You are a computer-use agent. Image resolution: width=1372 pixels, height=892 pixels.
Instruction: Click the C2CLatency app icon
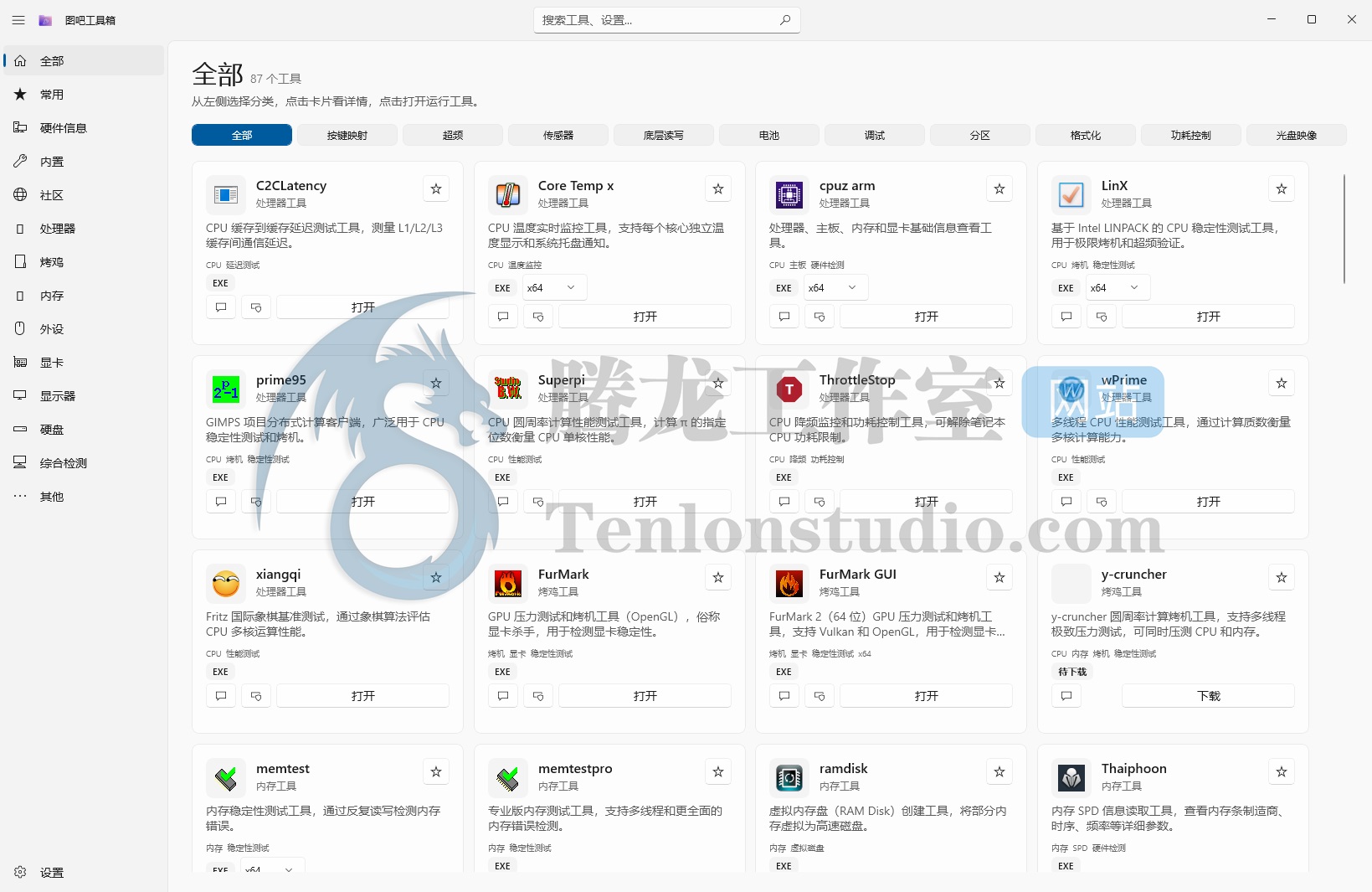click(226, 195)
